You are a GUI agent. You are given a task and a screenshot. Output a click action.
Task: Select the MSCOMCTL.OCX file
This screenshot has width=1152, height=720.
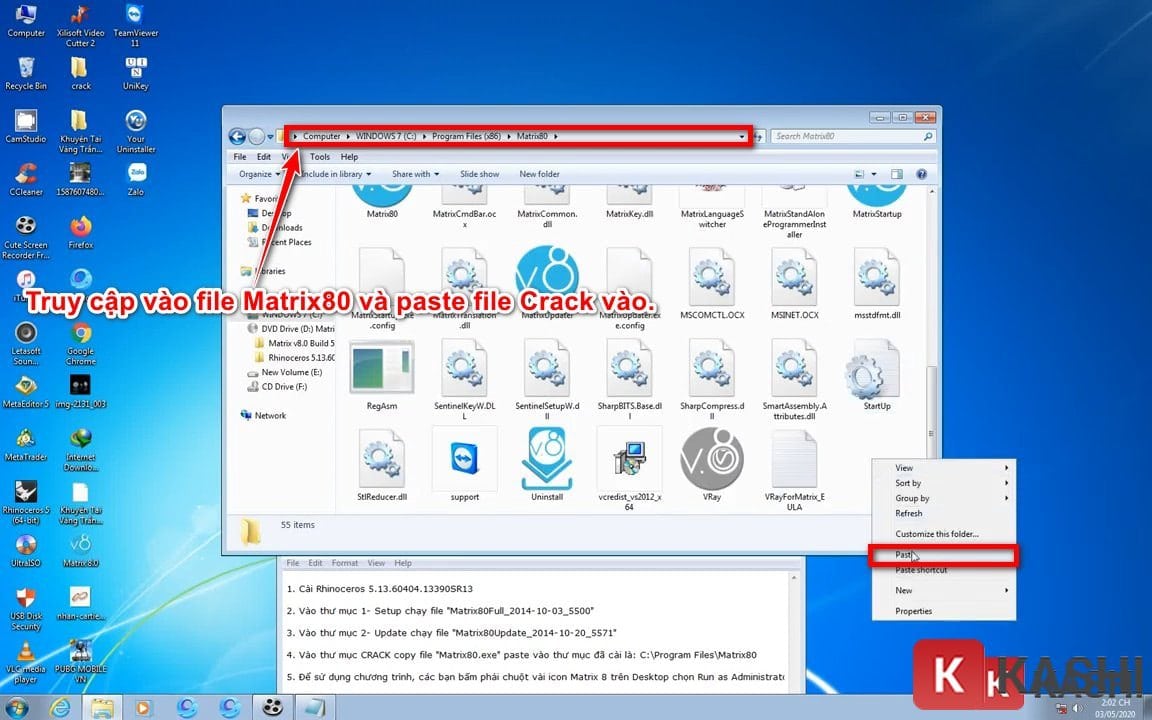tap(711, 283)
